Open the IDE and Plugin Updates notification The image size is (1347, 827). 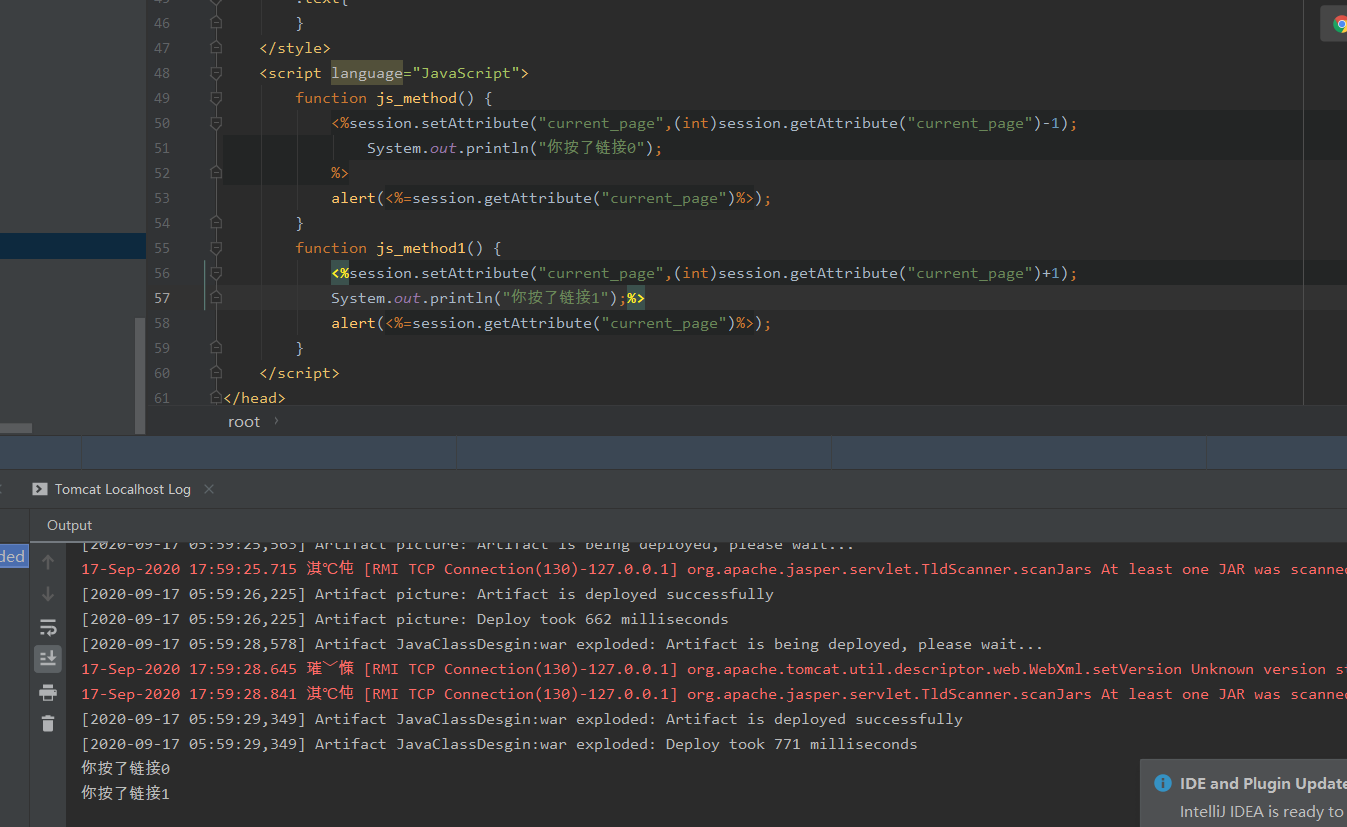click(1262, 784)
